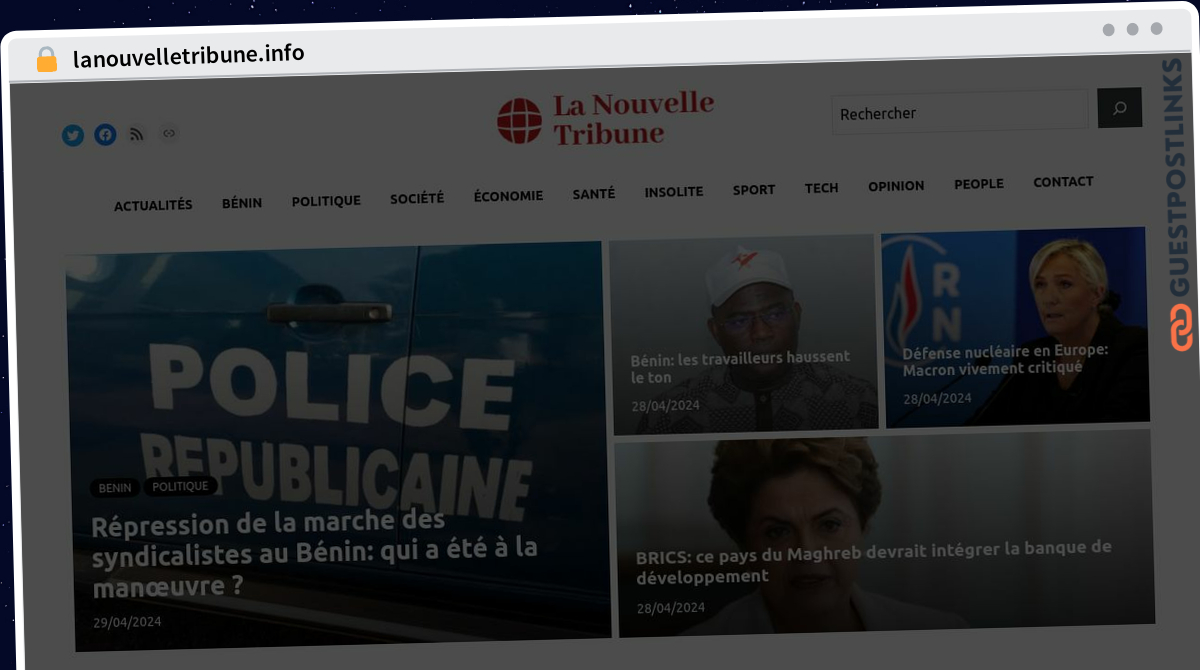This screenshot has height=670, width=1200.
Task: Click the padlock icon in the address bar
Action: tap(47, 59)
